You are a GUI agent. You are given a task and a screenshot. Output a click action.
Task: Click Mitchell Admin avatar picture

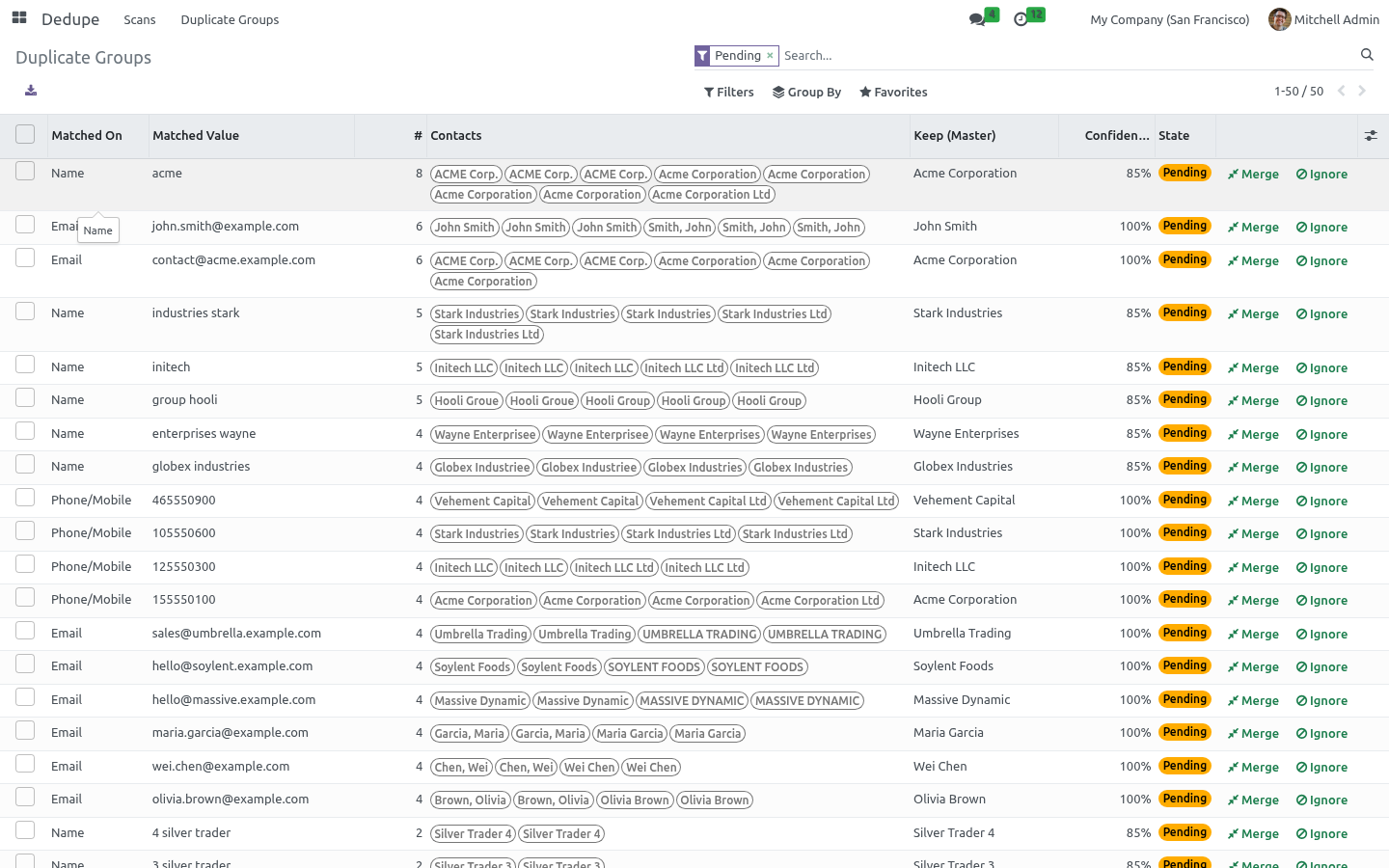[1280, 19]
